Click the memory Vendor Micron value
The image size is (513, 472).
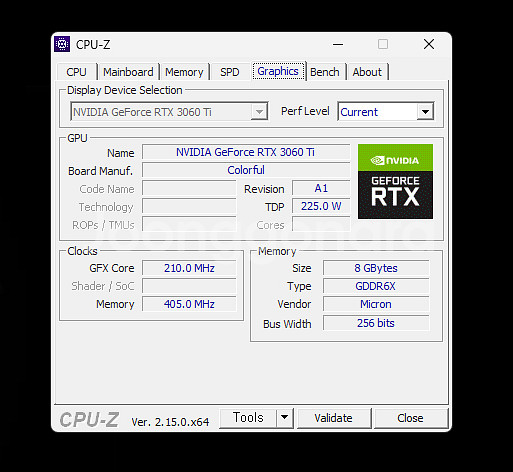(376, 304)
